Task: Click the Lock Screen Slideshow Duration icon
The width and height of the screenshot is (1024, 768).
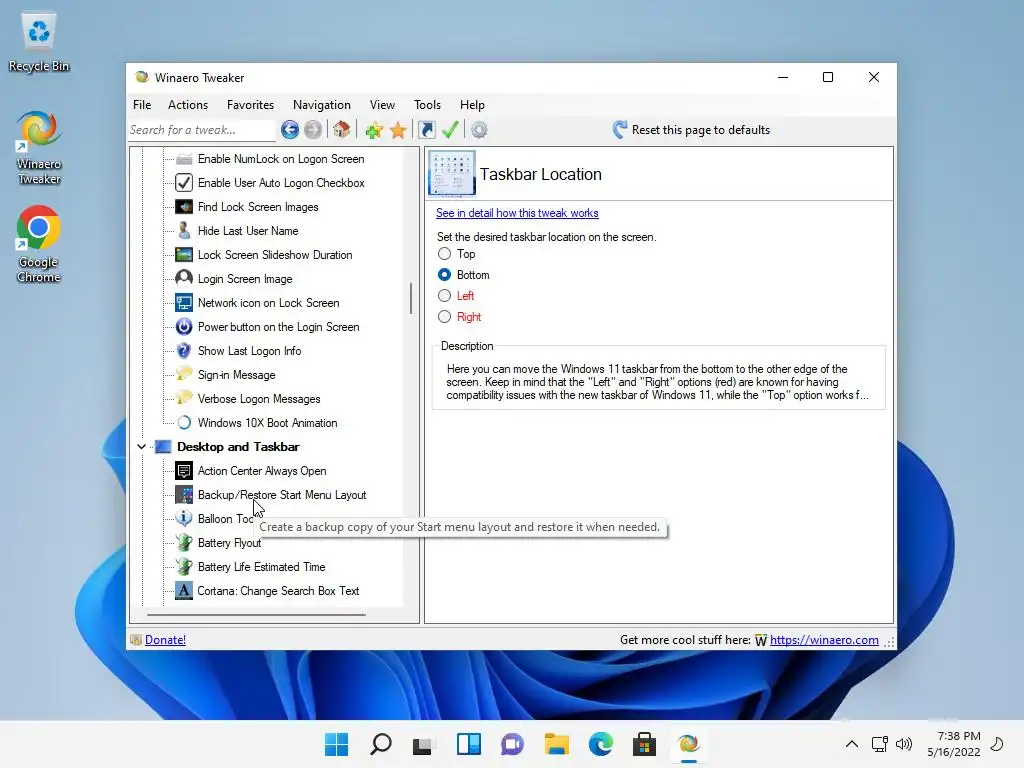Action: (x=184, y=255)
